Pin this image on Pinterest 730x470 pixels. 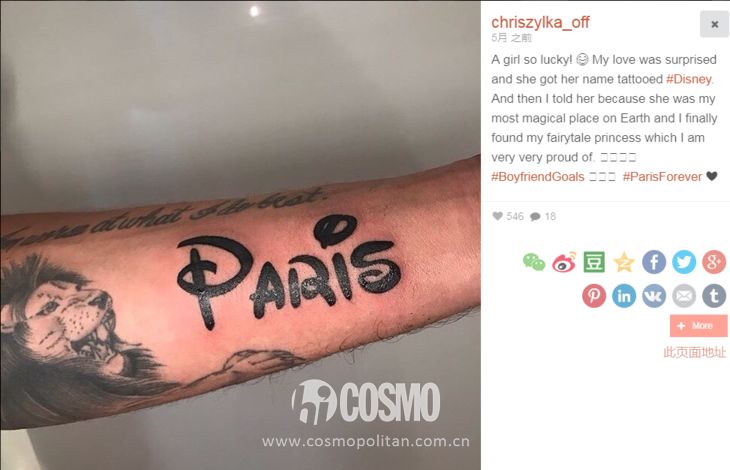tap(594, 295)
